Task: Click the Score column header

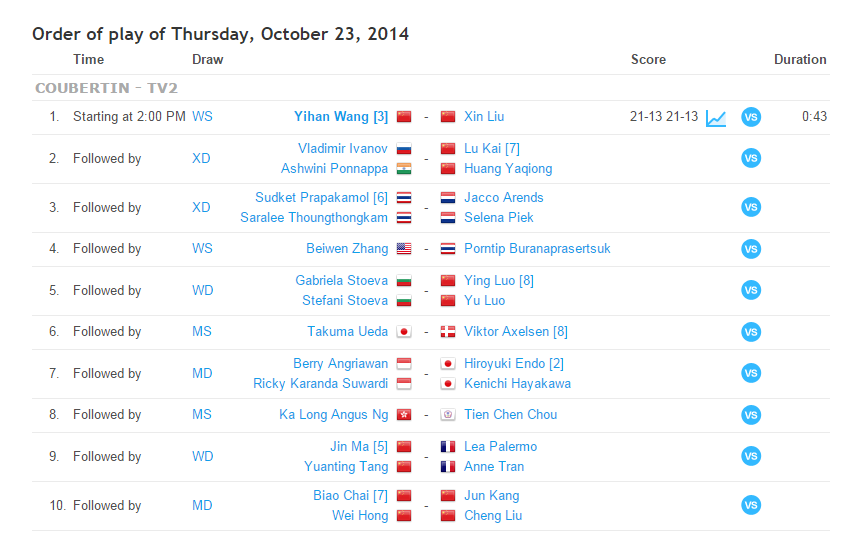Action: (648, 60)
